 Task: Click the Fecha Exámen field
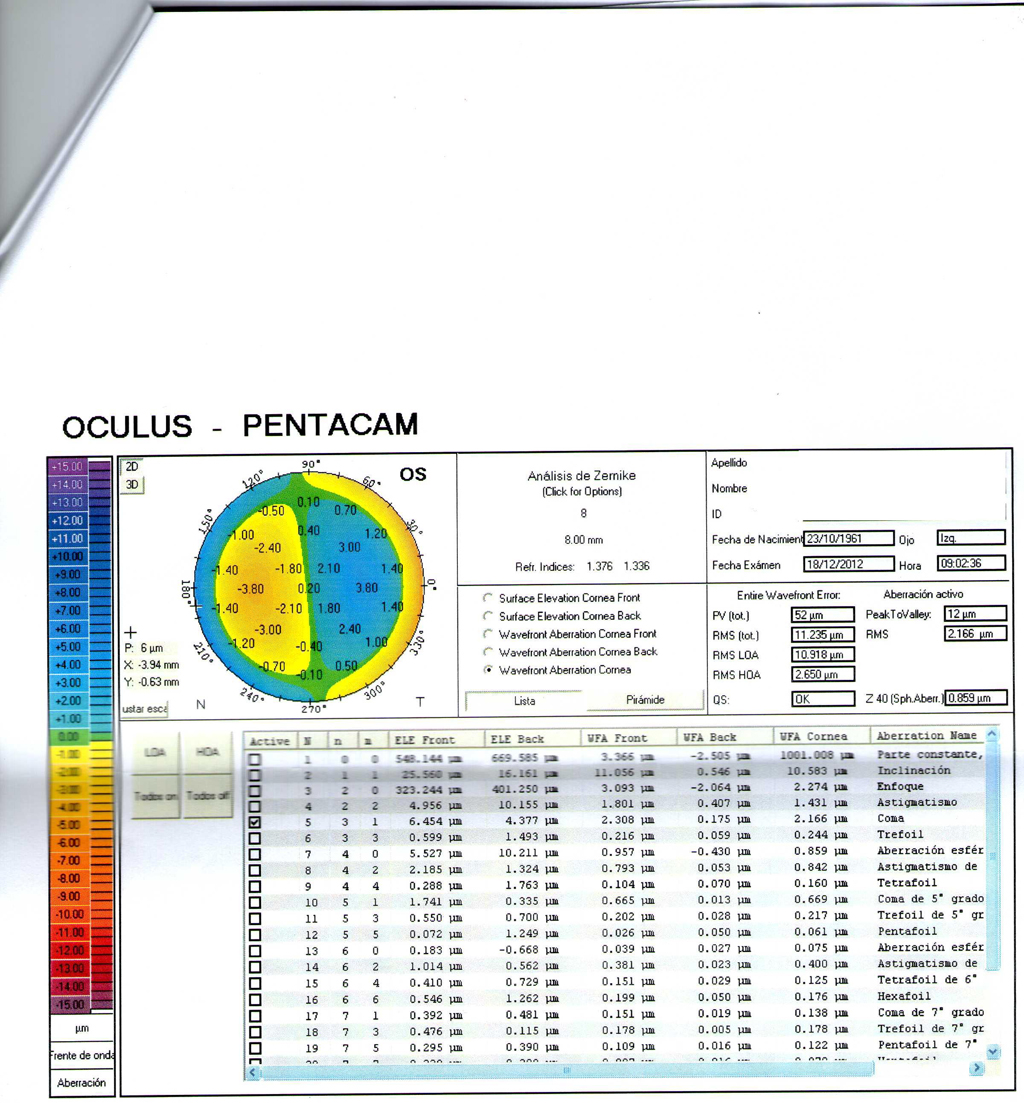coord(849,564)
